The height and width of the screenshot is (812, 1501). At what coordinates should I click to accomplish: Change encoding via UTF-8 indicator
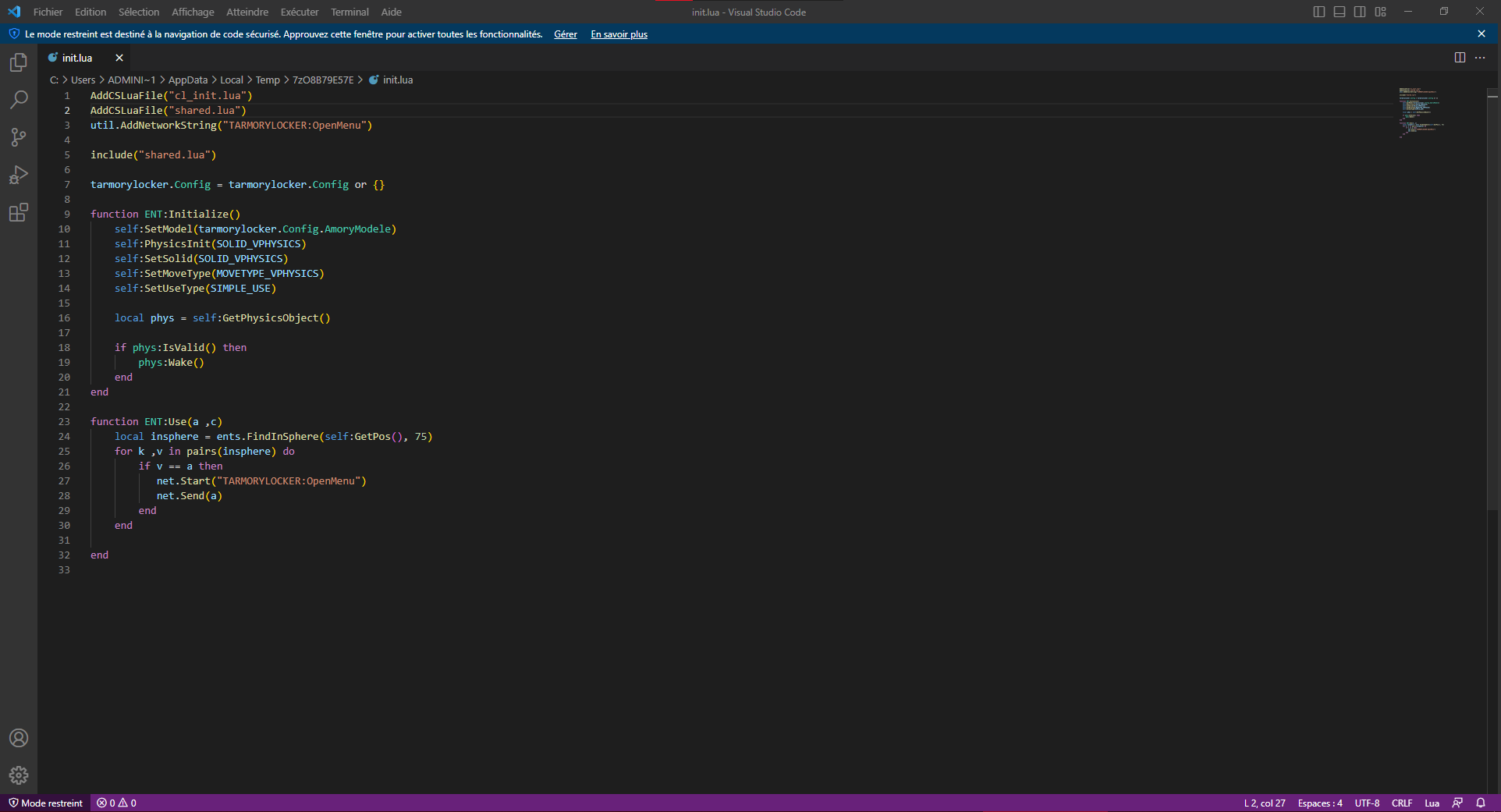(1367, 803)
